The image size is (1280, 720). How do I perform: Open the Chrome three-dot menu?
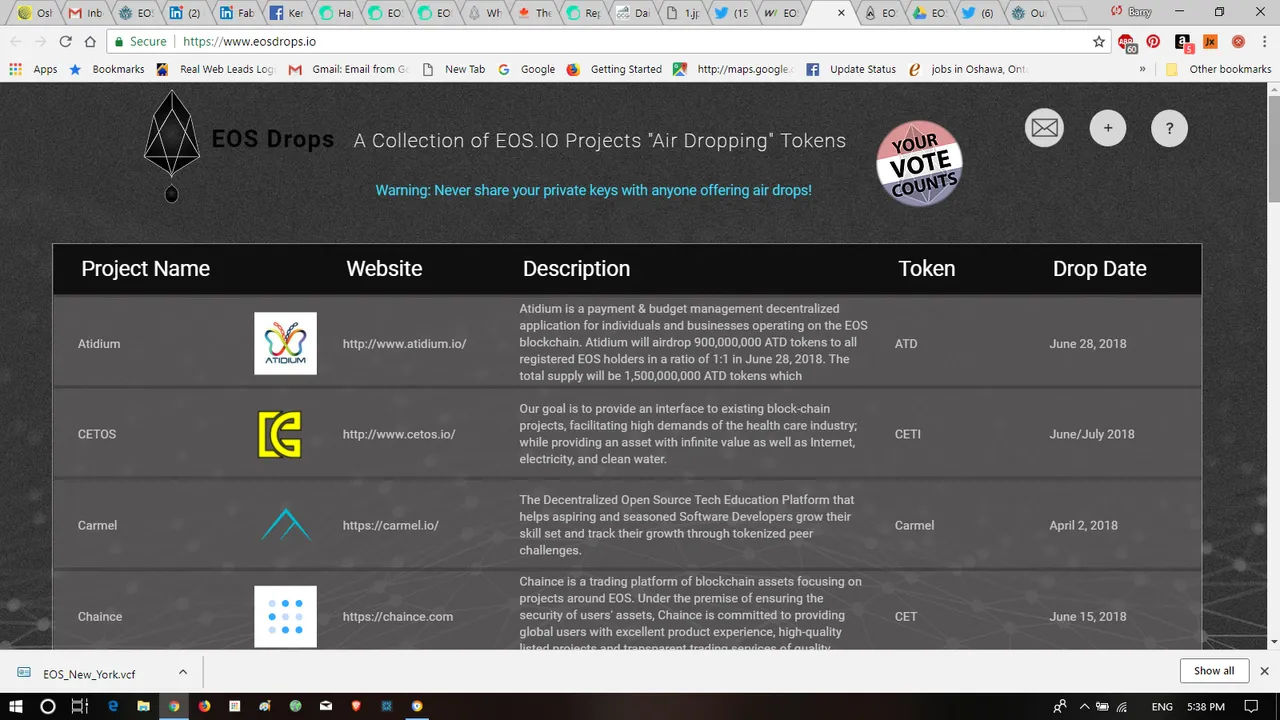[x=1265, y=42]
